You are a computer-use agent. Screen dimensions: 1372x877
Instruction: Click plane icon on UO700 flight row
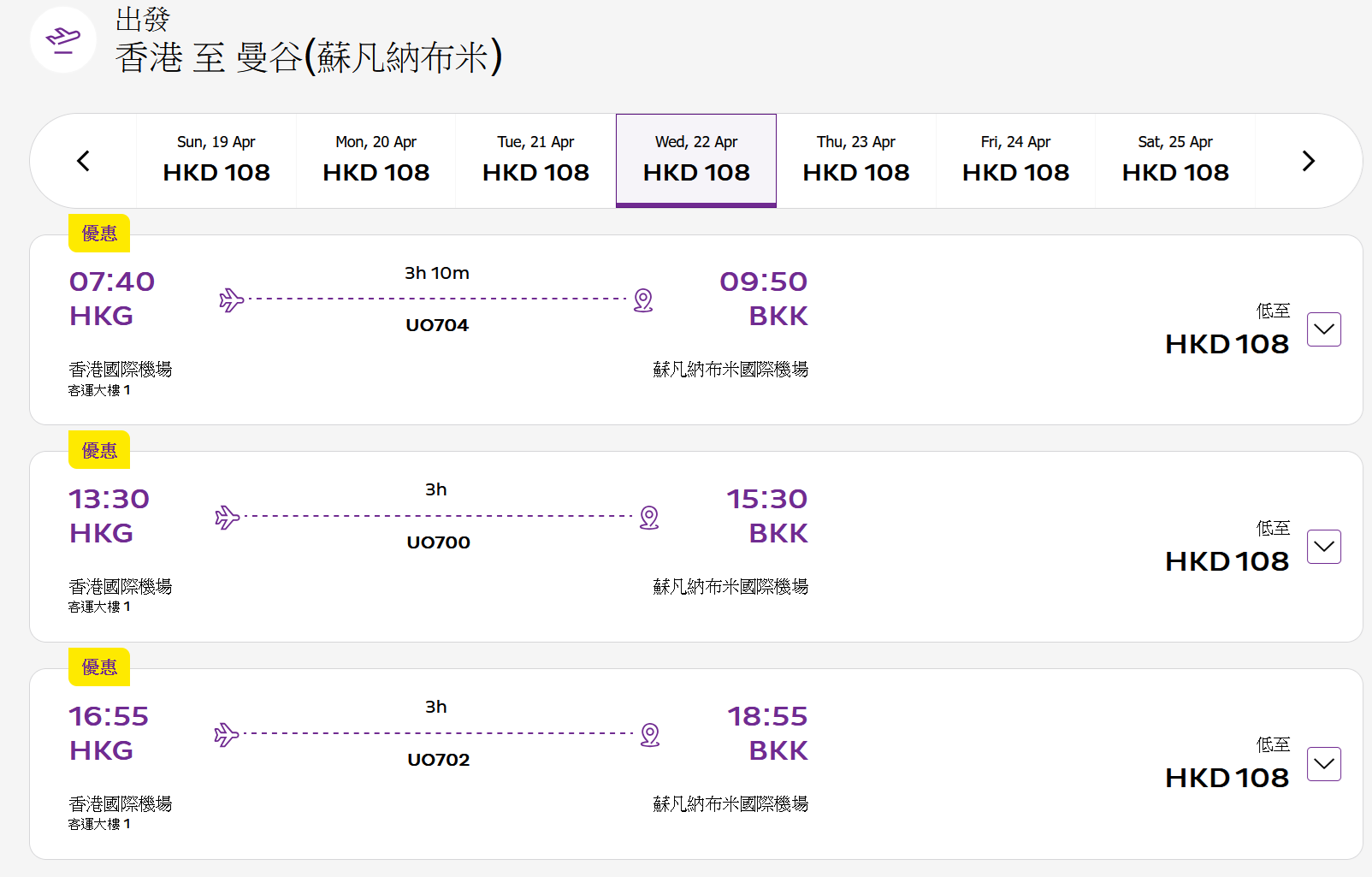click(x=227, y=518)
